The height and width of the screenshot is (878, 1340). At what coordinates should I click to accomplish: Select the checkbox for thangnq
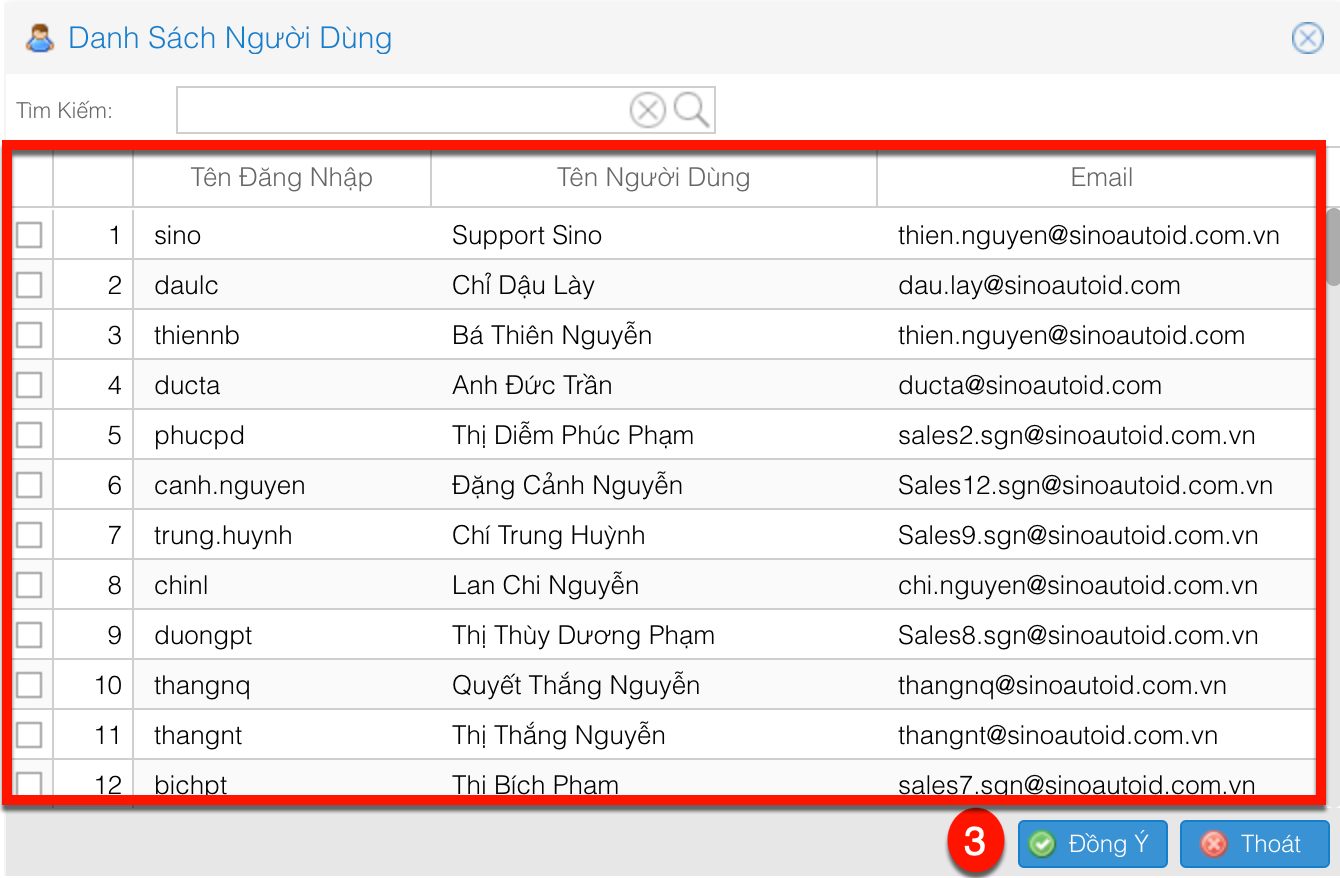tap(29, 685)
